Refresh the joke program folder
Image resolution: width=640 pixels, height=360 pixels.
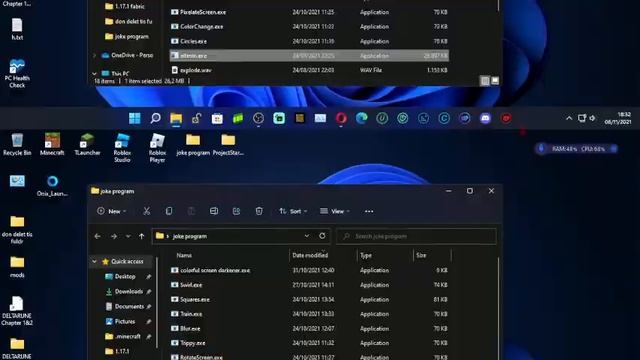[322, 236]
